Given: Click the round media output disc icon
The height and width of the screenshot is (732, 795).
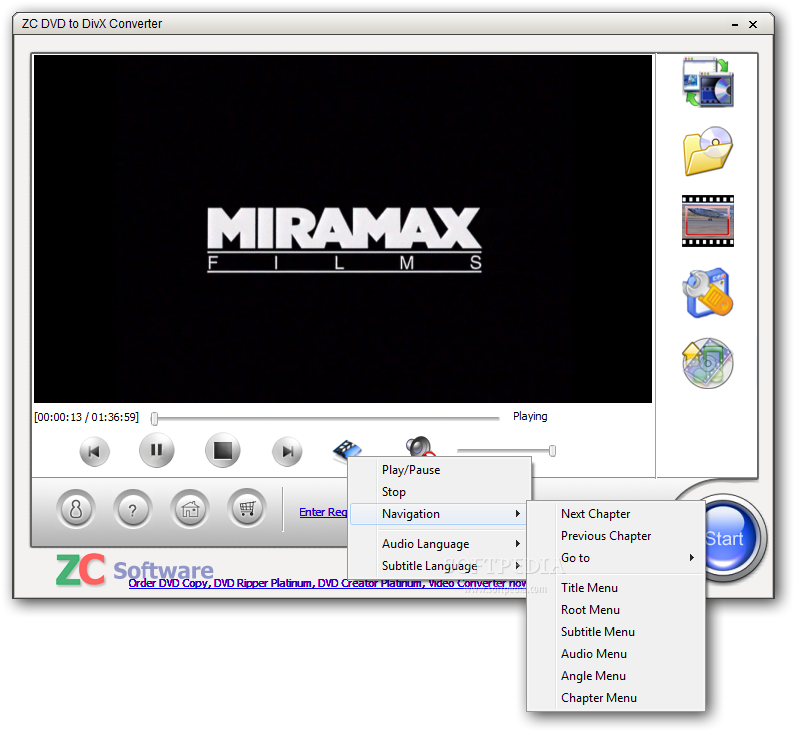Looking at the screenshot, I should pyautogui.click(x=708, y=363).
